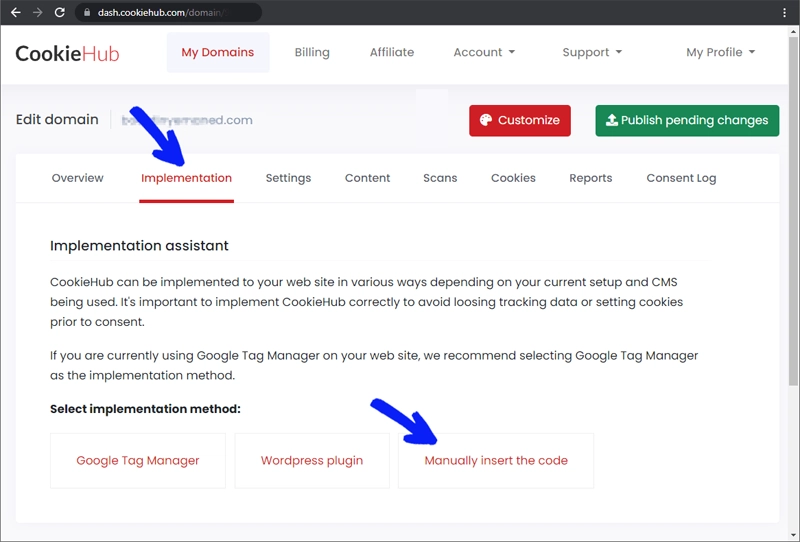Image resolution: width=800 pixels, height=542 pixels.
Task: Open the browser three-dot menu
Action: (785, 12)
